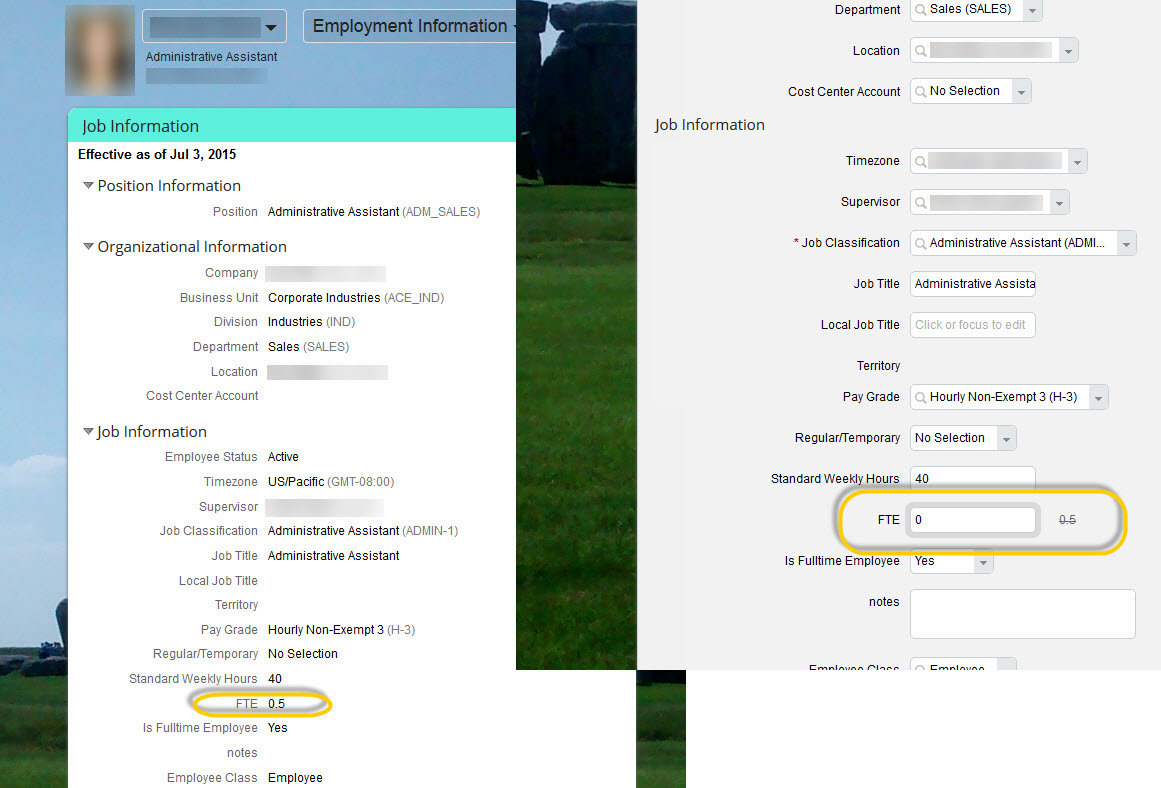The width and height of the screenshot is (1161, 788).
Task: Click the Employee Class value Employee
Action: [x=295, y=778]
